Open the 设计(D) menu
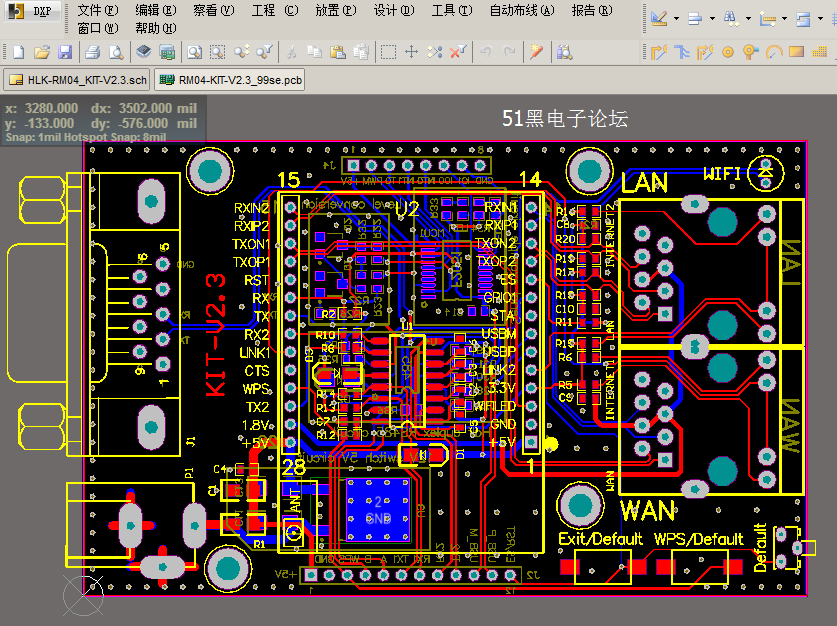Screen dimensions: 837x626 (x=393, y=10)
